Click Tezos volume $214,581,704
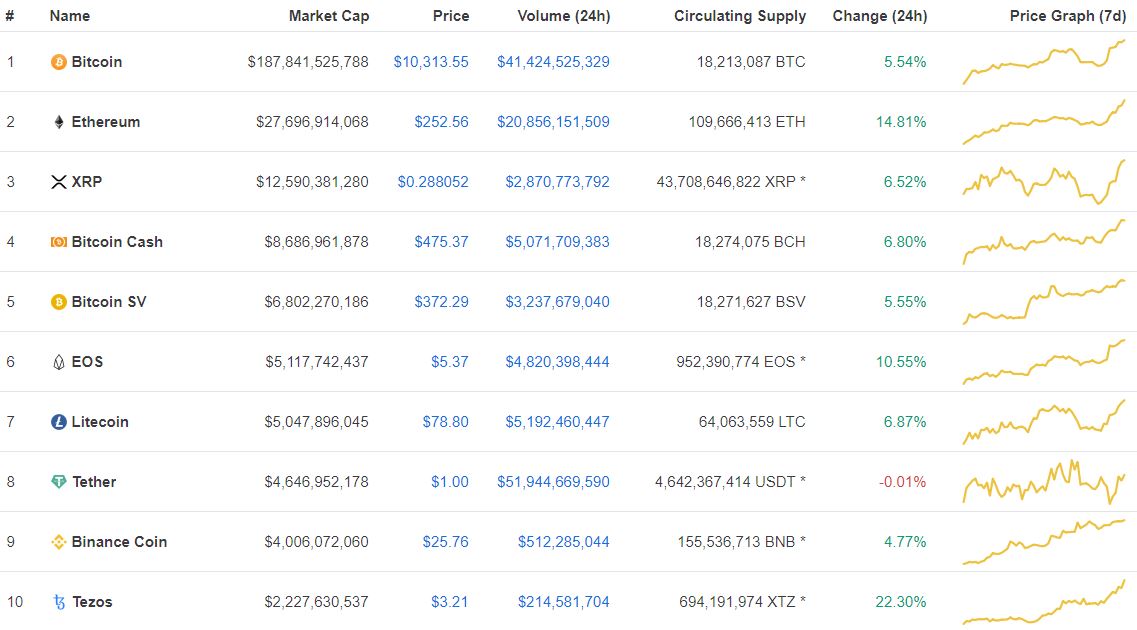 563,602
